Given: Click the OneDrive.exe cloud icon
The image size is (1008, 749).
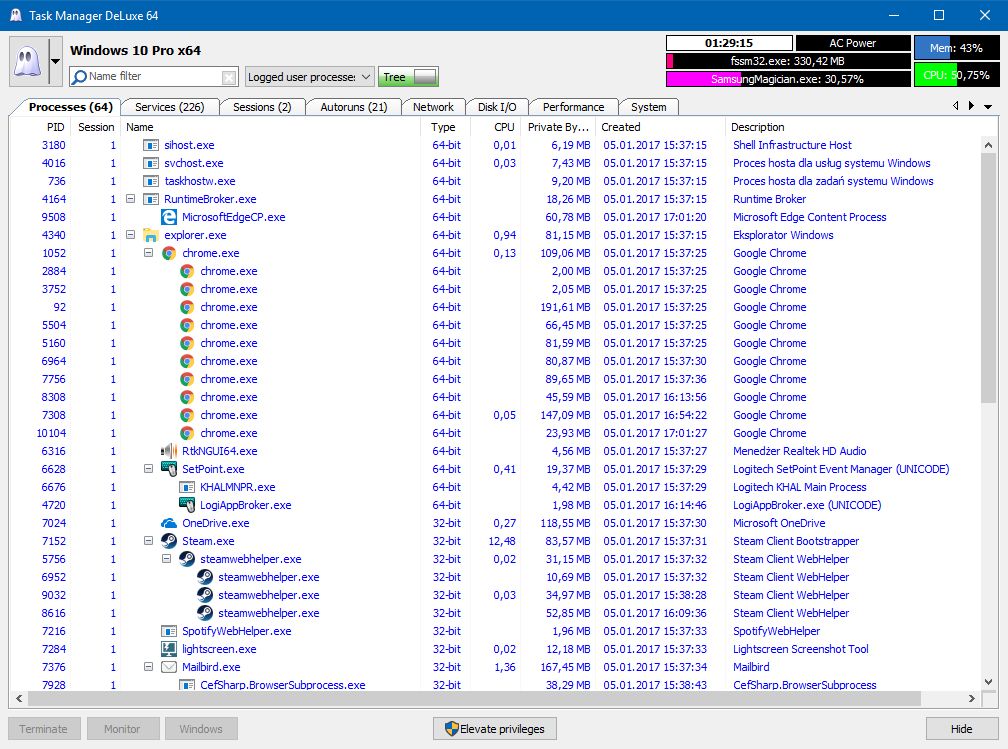Looking at the screenshot, I should [x=169, y=523].
